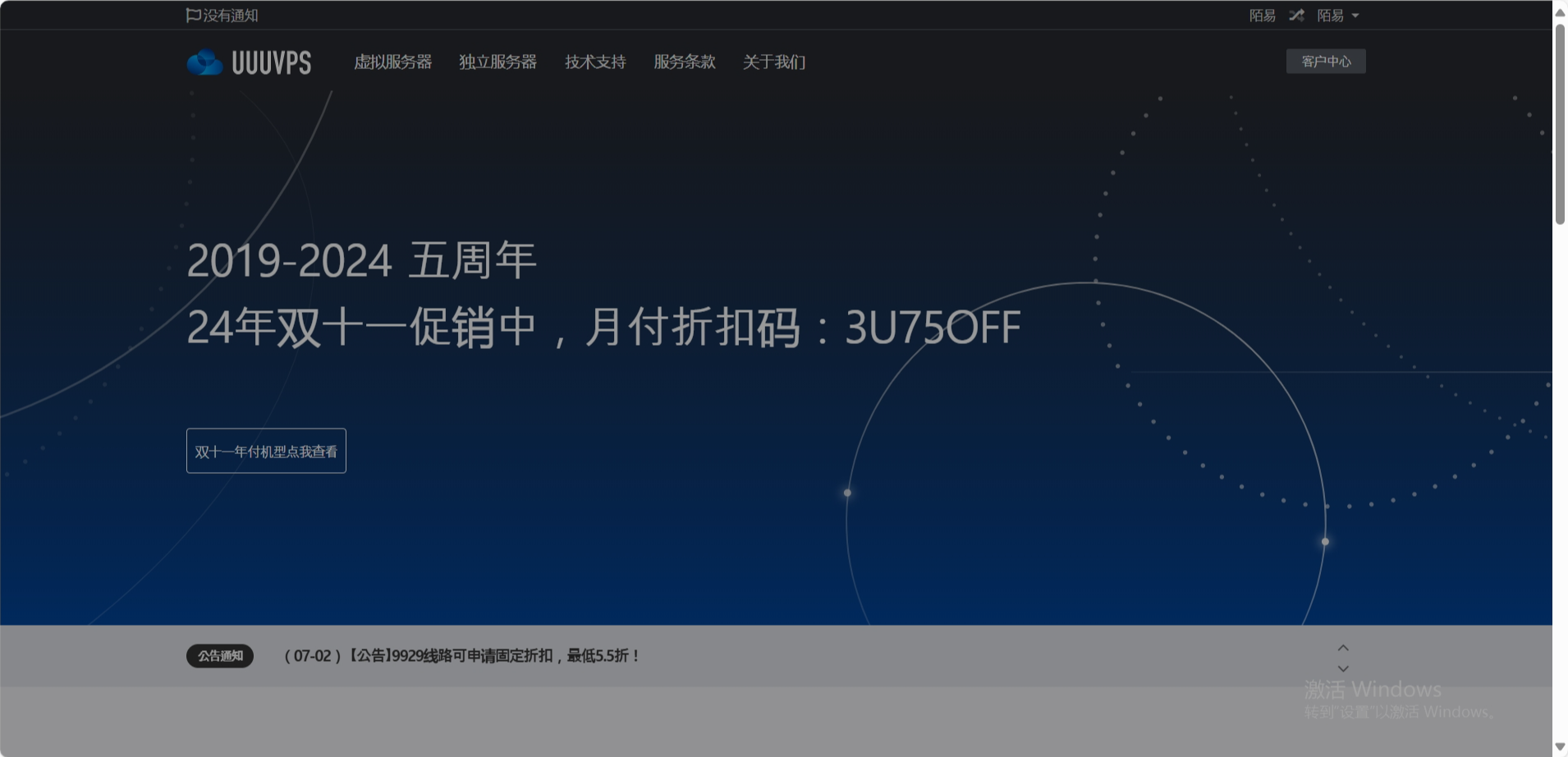The width and height of the screenshot is (1568, 757).
Task: Click the username 陌易 in top bar
Action: 1261,14
